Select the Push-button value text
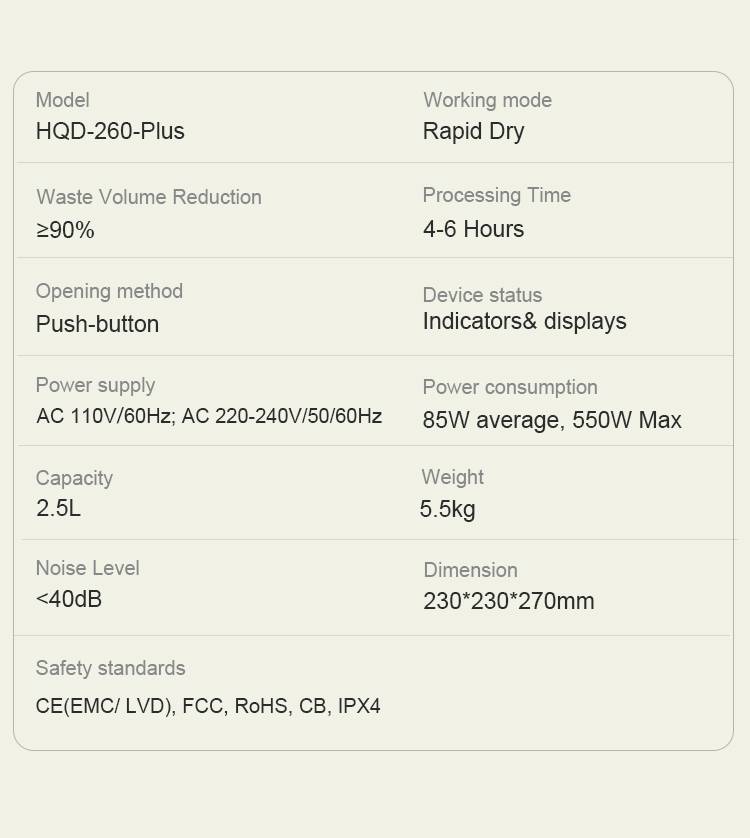This screenshot has width=750, height=838. [97, 324]
